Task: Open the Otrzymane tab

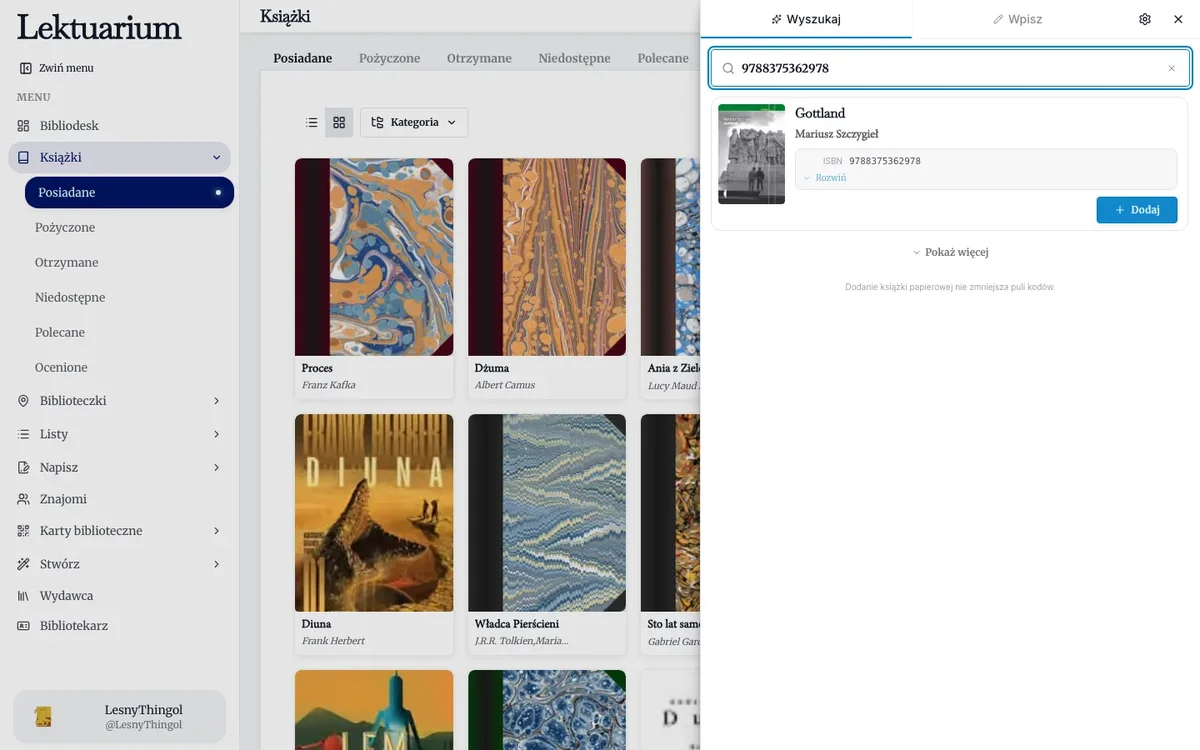Action: [x=479, y=58]
